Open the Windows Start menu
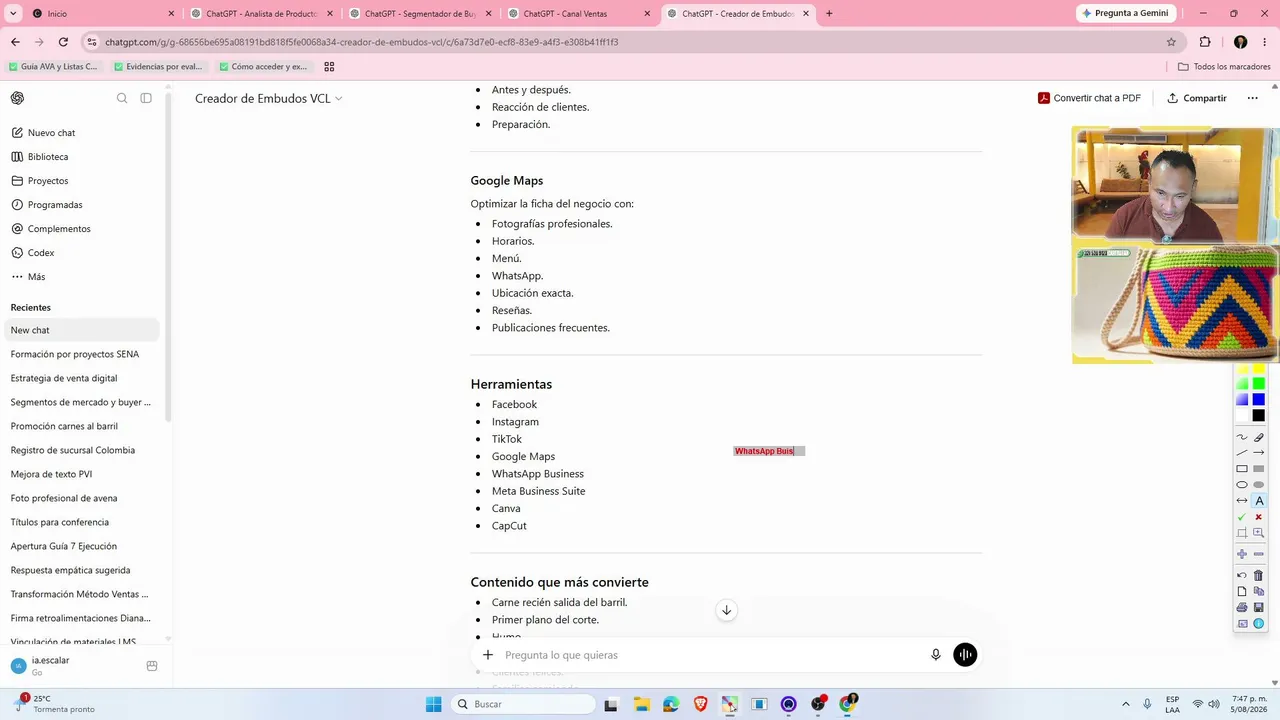Image resolution: width=1280 pixels, height=720 pixels. point(433,704)
